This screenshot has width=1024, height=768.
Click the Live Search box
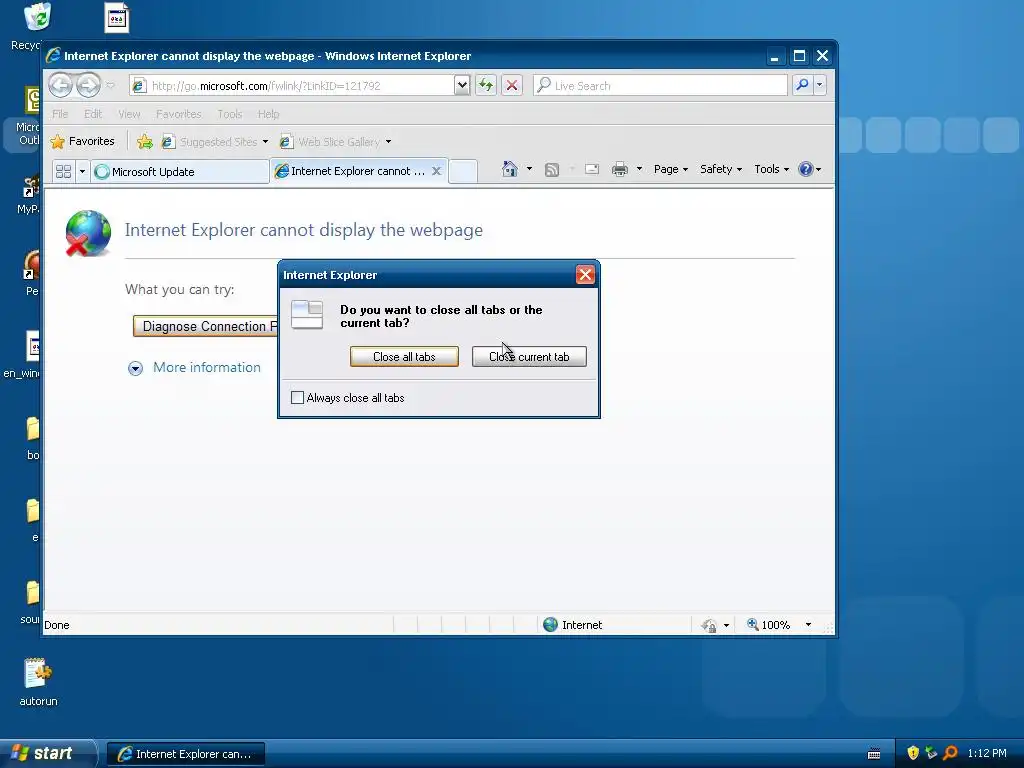point(660,86)
